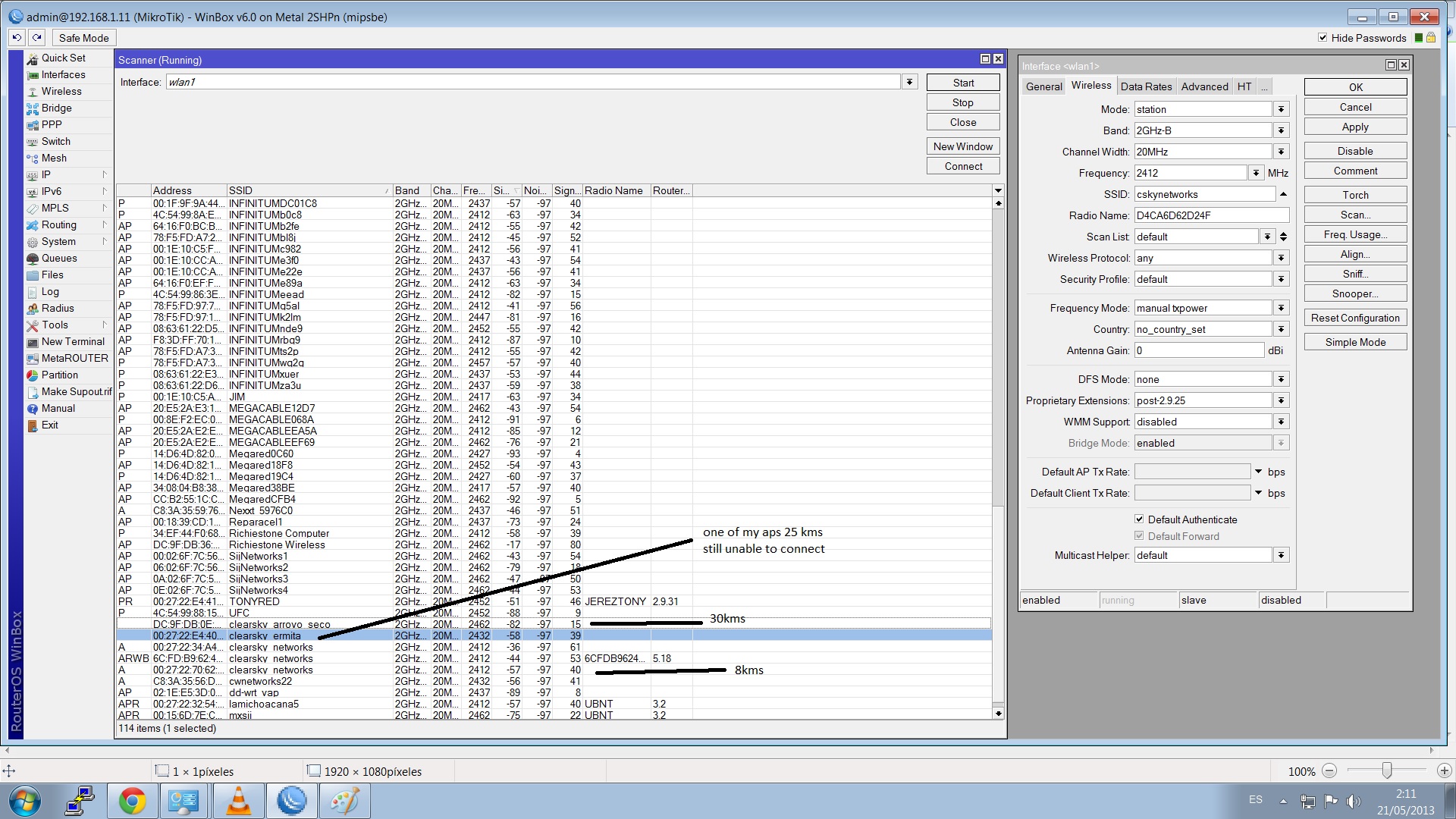
Task: Switch to the Data Rates tab
Action: [1146, 86]
